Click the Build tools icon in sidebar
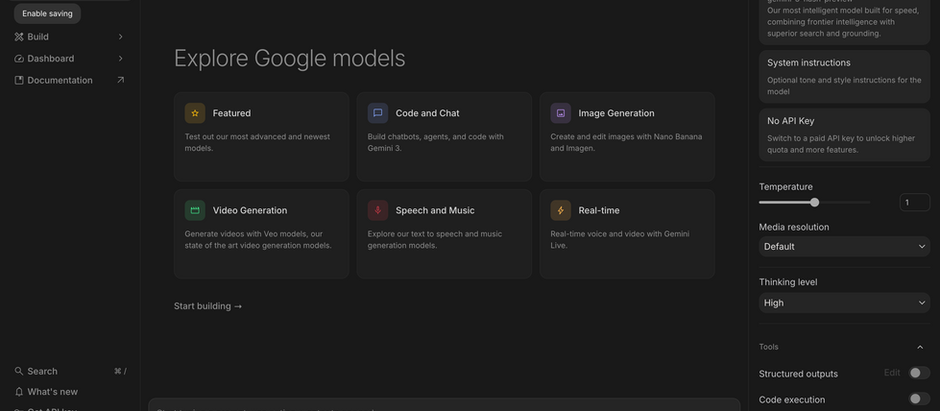The image size is (940, 411). (x=19, y=37)
